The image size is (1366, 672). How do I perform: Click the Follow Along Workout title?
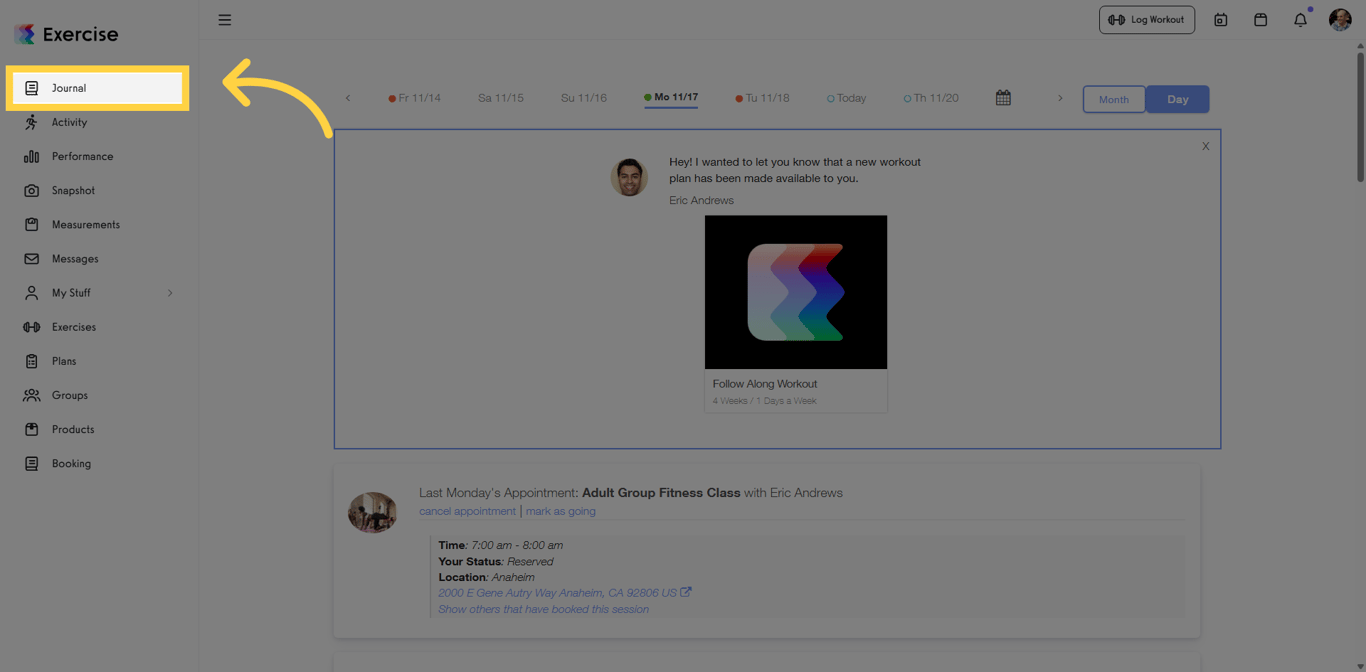pos(765,384)
